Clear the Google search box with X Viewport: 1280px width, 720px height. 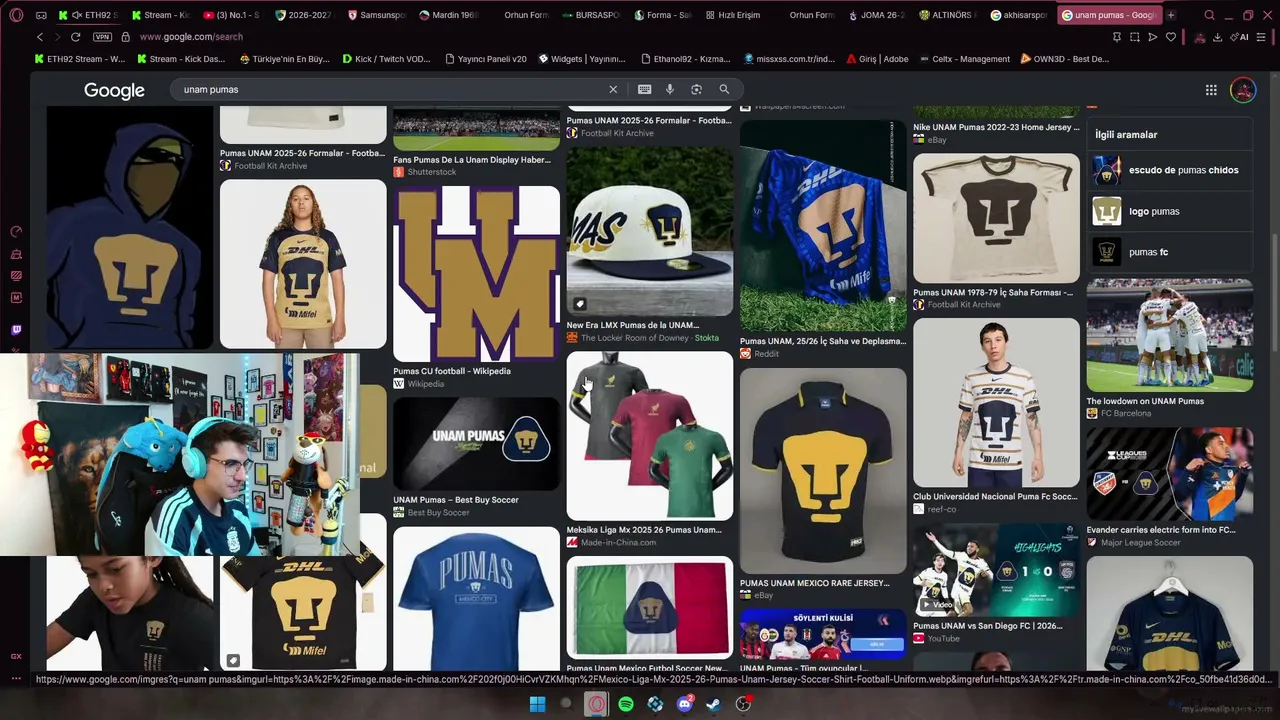(613, 89)
